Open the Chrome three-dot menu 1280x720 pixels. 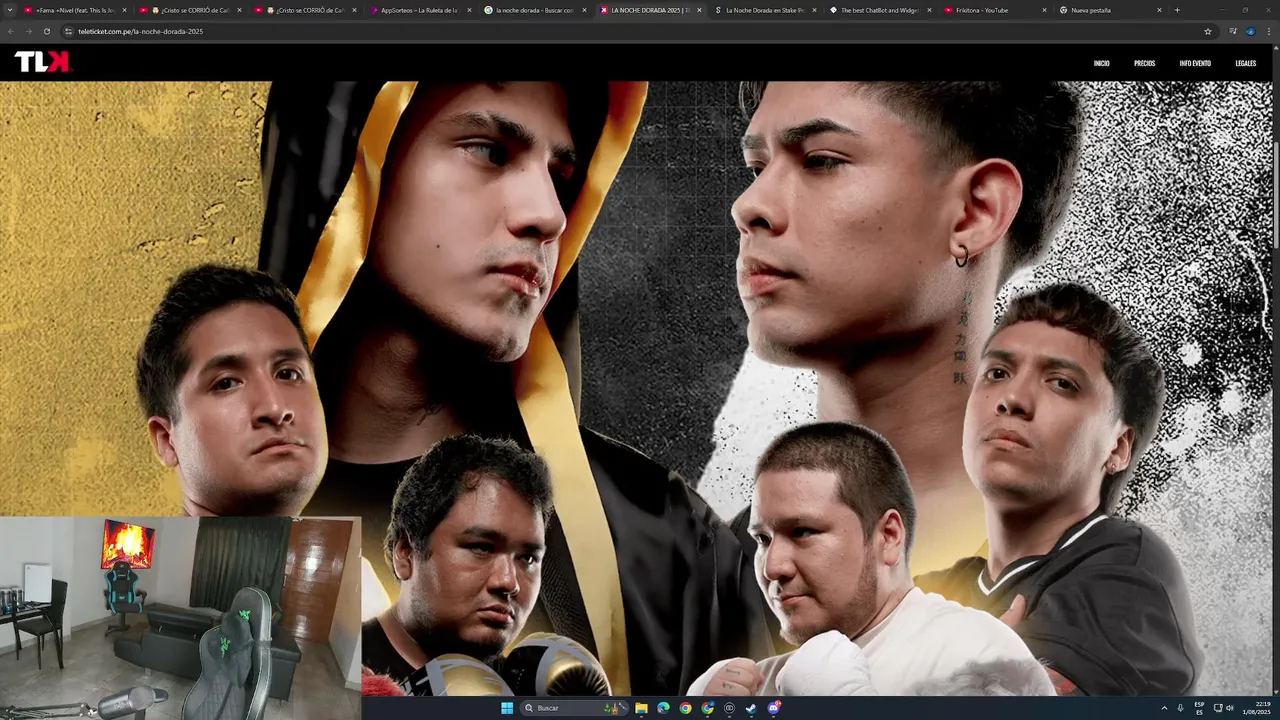(x=1269, y=31)
